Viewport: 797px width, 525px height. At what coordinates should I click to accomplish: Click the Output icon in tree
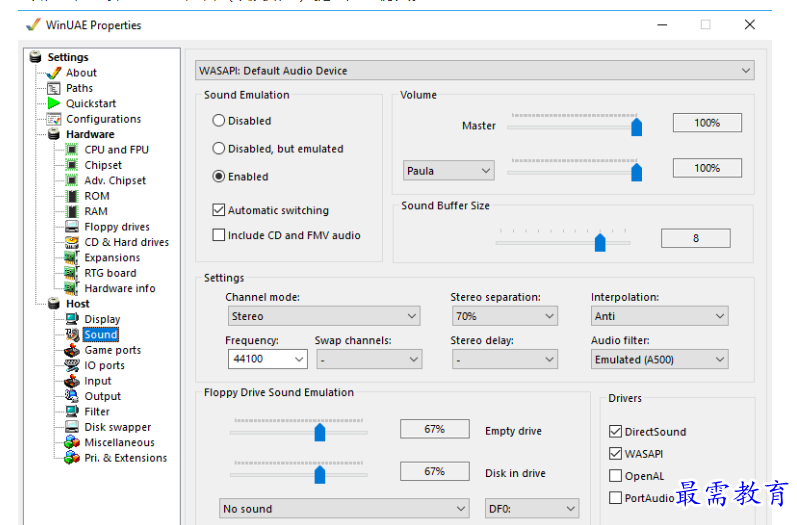pos(72,396)
